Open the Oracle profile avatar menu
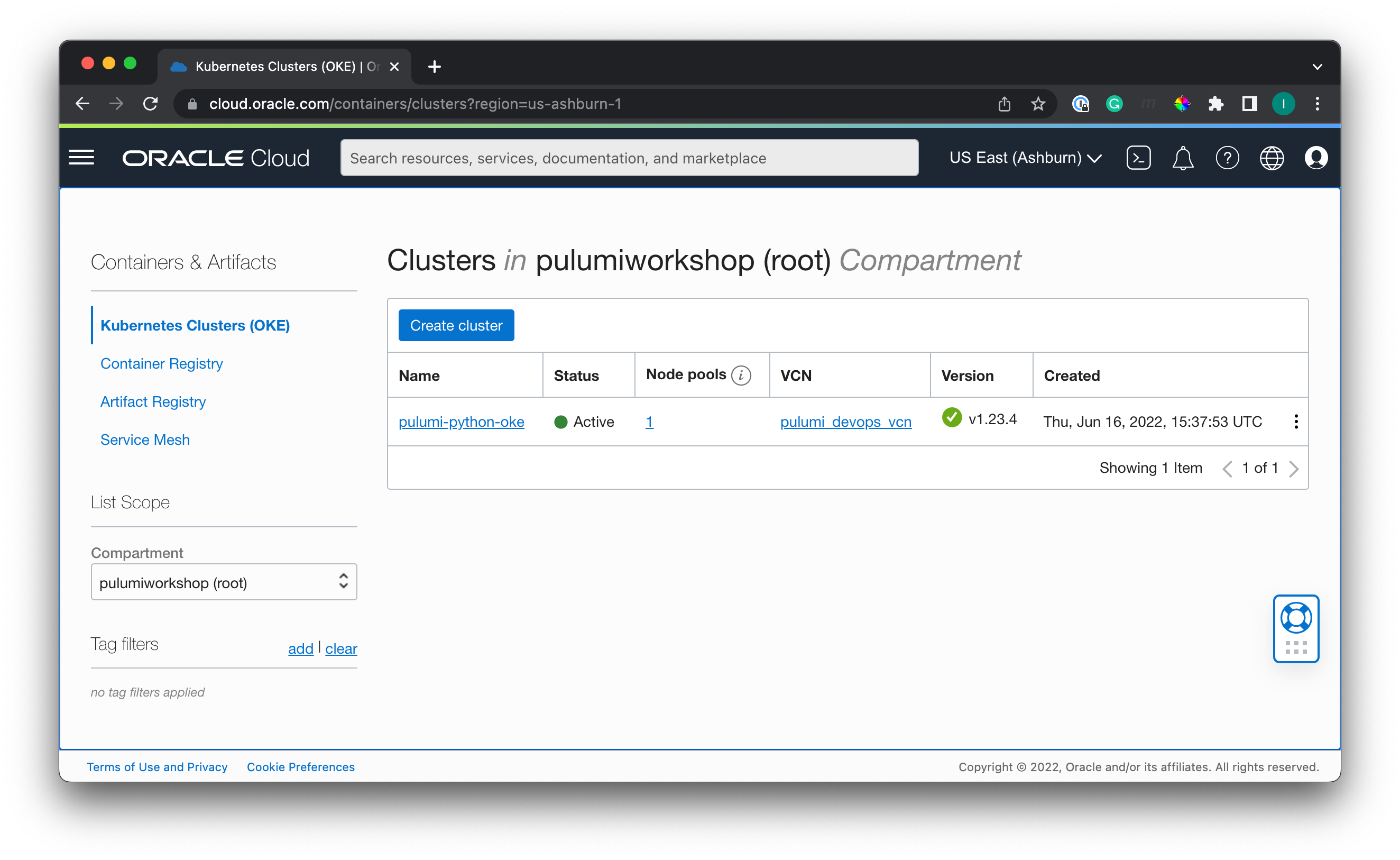This screenshot has width=1400, height=860. (1315, 158)
